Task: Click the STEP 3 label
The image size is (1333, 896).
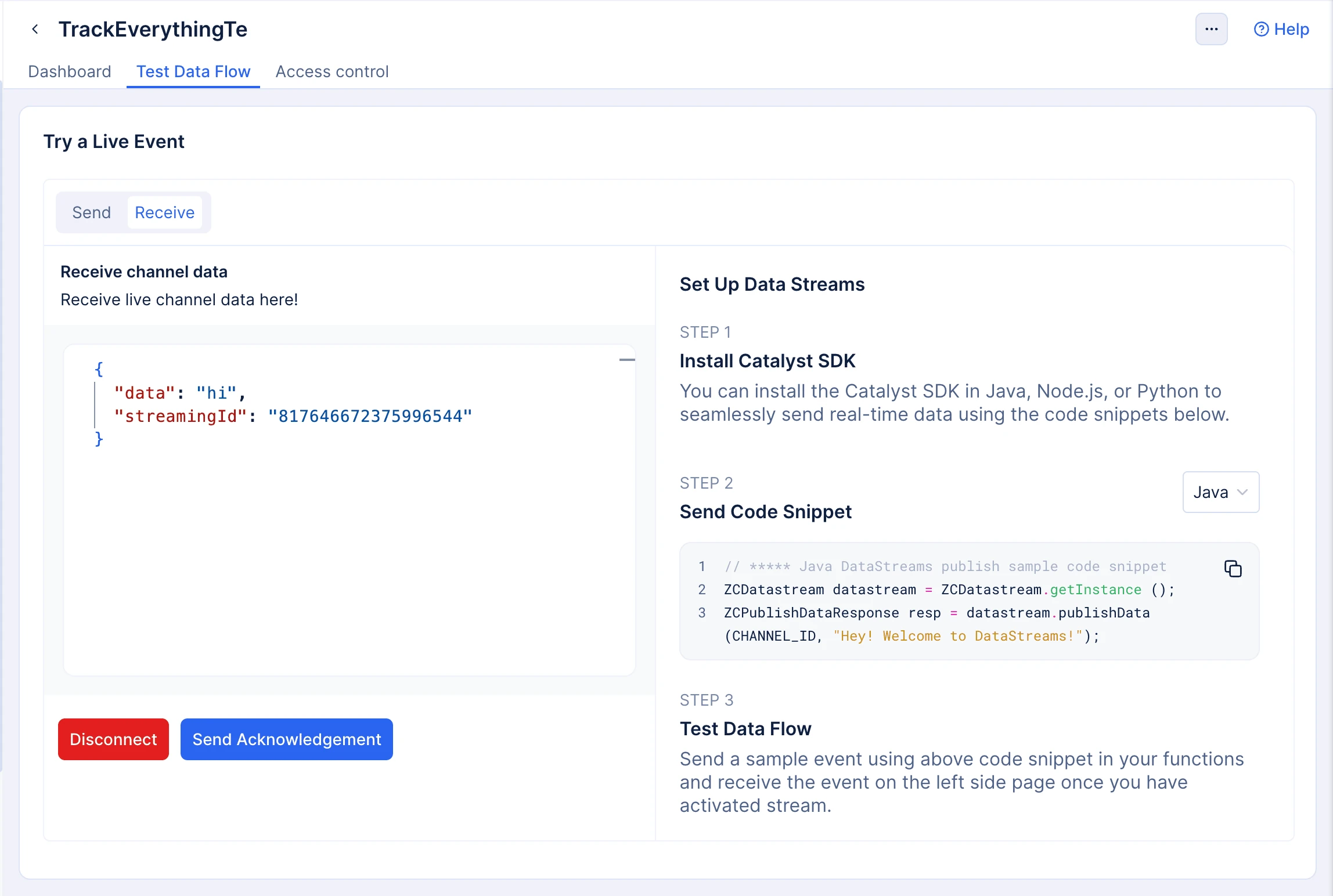Action: pos(707,700)
